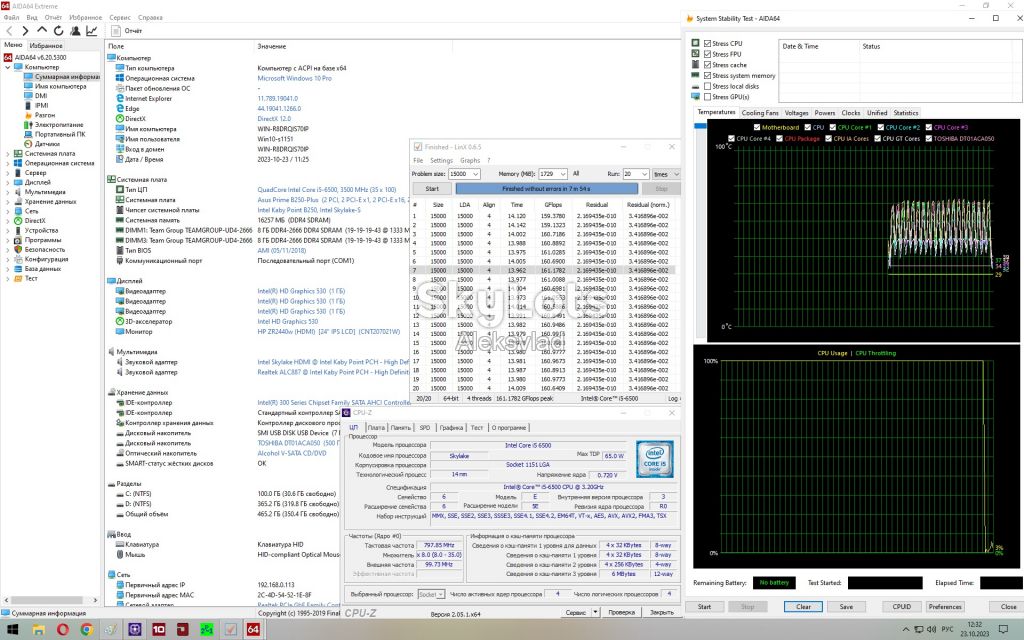Image resolution: width=1024 pixels, height=640 pixels.
Task: Open File Explorer from the taskbar
Action: pyautogui.click(x=39, y=630)
